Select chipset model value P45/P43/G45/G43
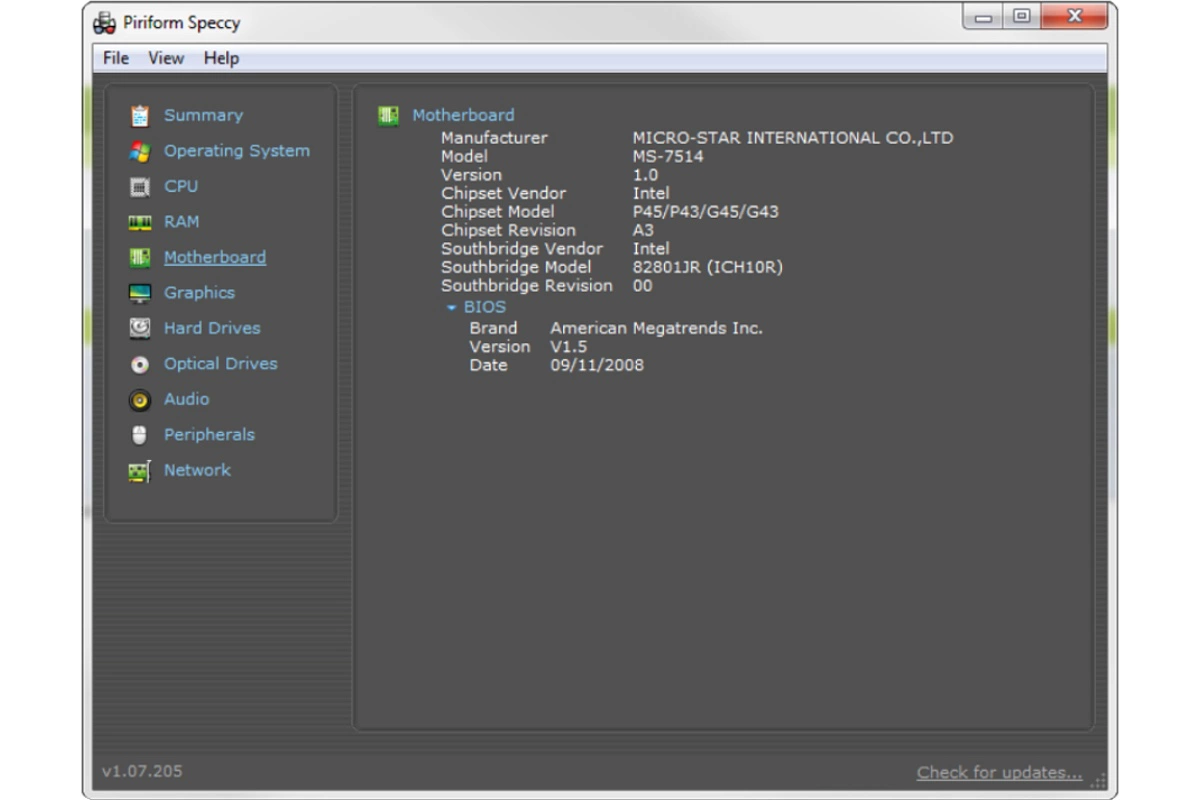 706,212
